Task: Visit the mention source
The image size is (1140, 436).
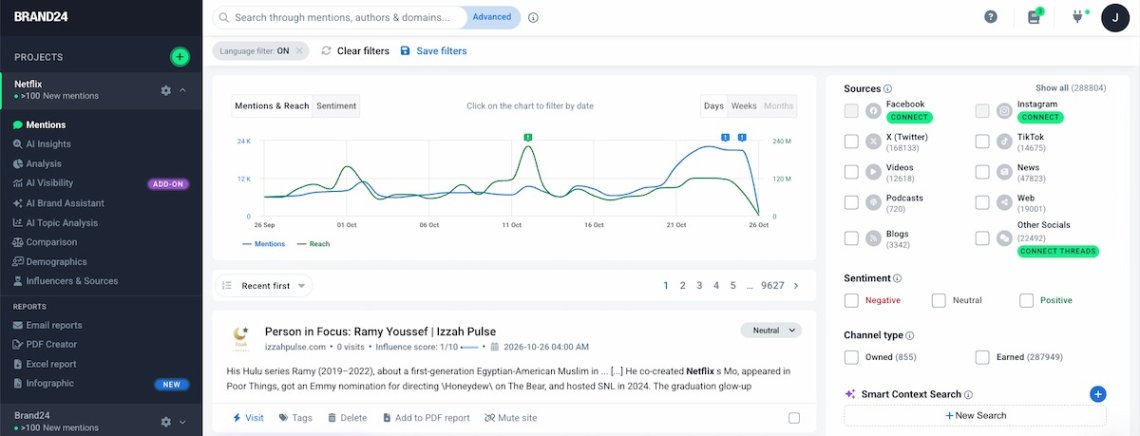Action: 248,418
